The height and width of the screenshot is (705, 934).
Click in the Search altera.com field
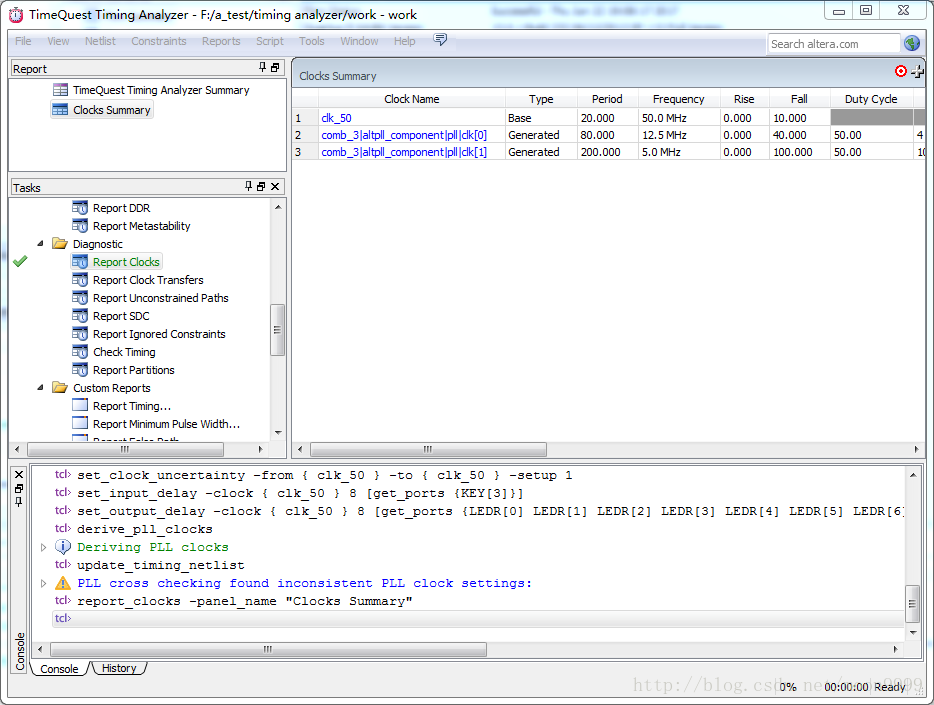click(833, 43)
